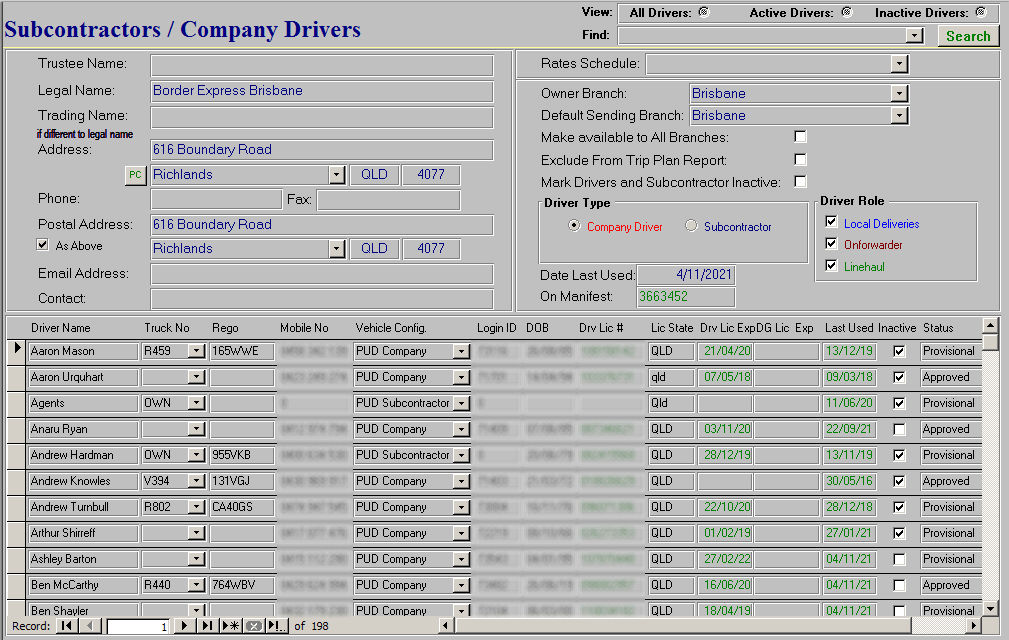The height and width of the screenshot is (640, 1009).
Task: Jump to the last record
Action: coord(207,626)
